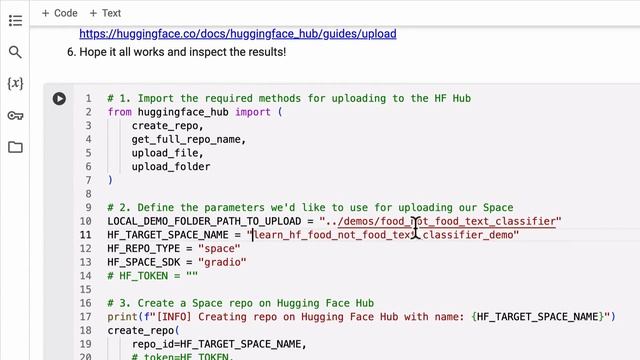Click the HF_TARGET_SPACE_NAME variable on line 11
Image resolution: width=640 pixels, height=360 pixels.
click(x=168, y=235)
